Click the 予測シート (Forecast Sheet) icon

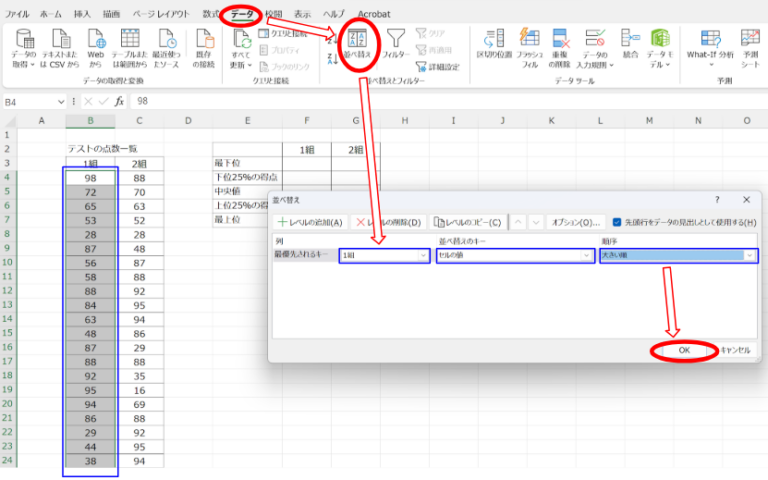tap(750, 46)
